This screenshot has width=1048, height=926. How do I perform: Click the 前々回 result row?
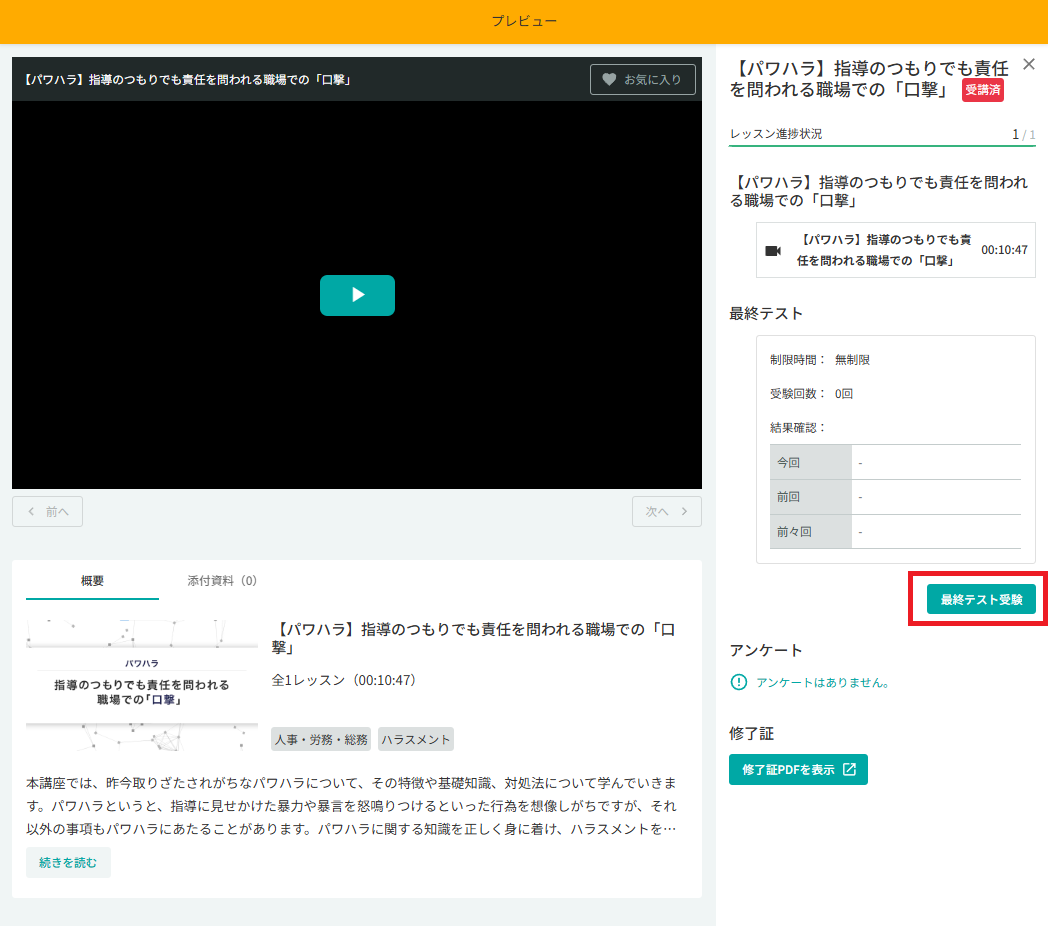pos(896,532)
